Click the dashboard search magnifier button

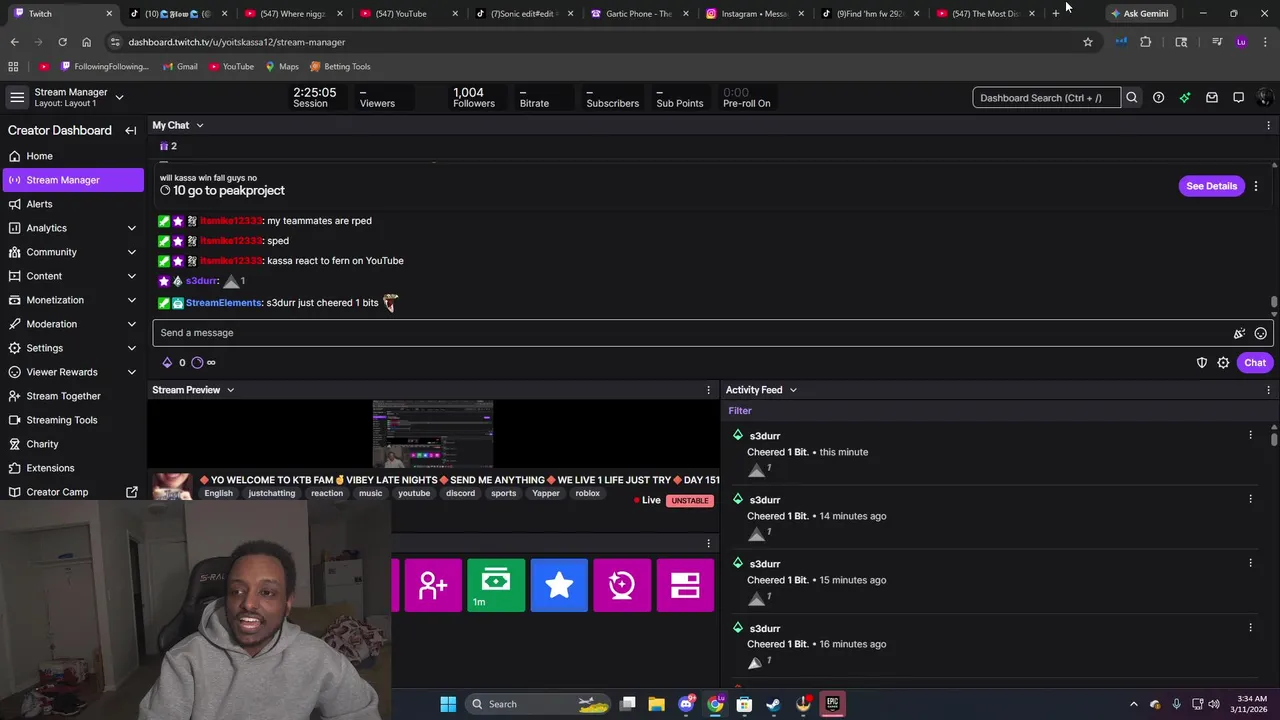point(1132,98)
